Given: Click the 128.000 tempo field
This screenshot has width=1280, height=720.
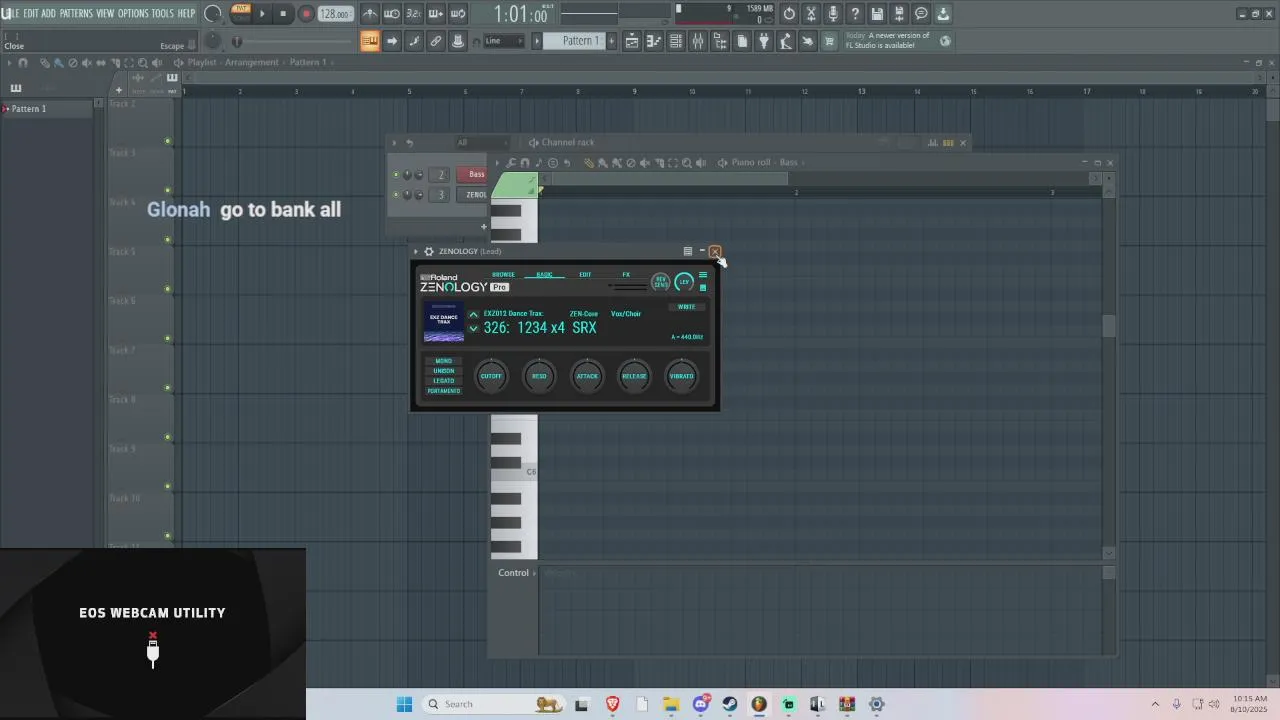Looking at the screenshot, I should click(335, 14).
